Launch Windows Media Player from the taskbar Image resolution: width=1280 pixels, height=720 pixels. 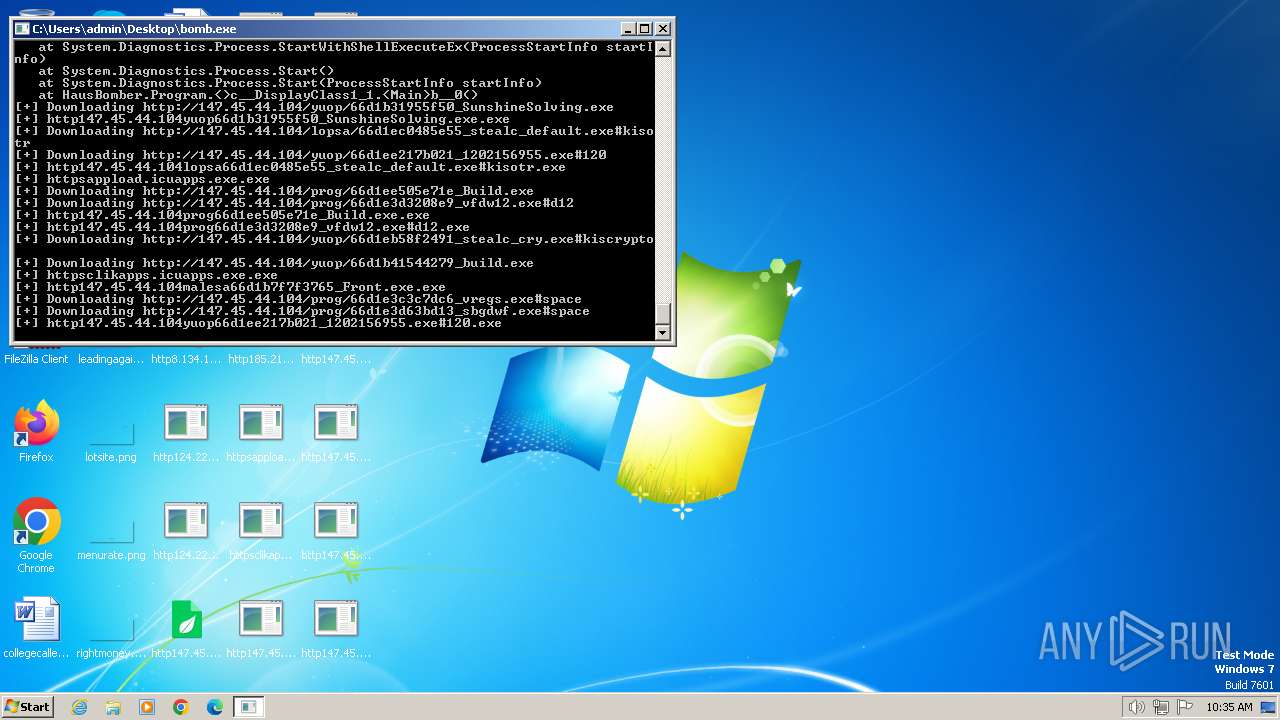(x=147, y=707)
